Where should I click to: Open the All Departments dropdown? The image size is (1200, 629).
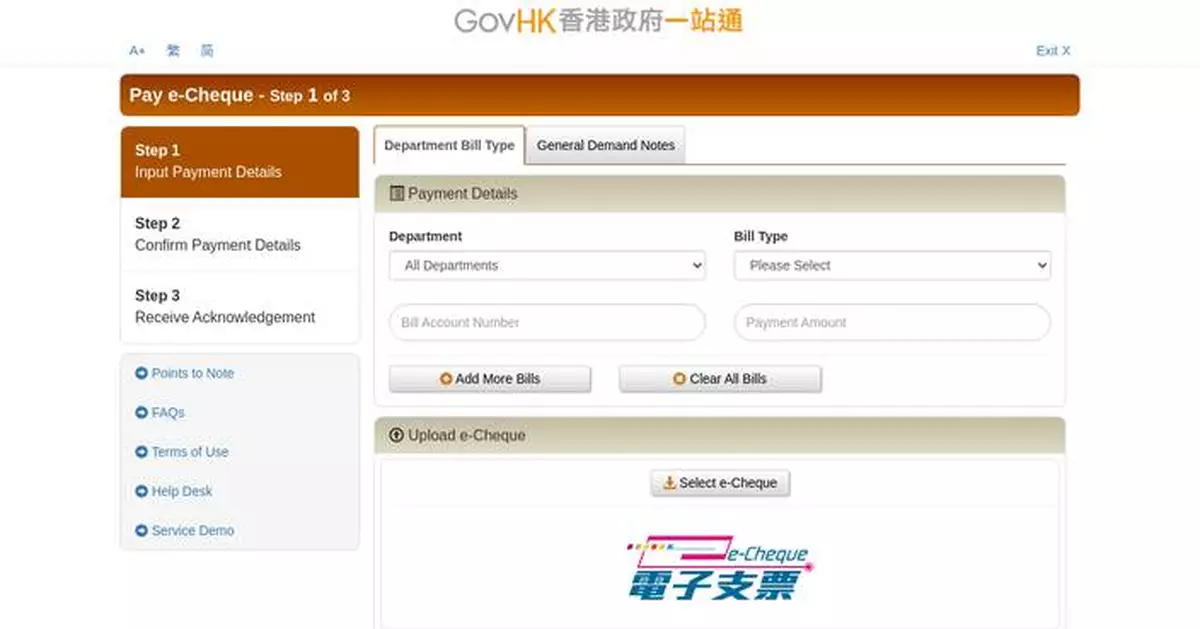(x=547, y=265)
